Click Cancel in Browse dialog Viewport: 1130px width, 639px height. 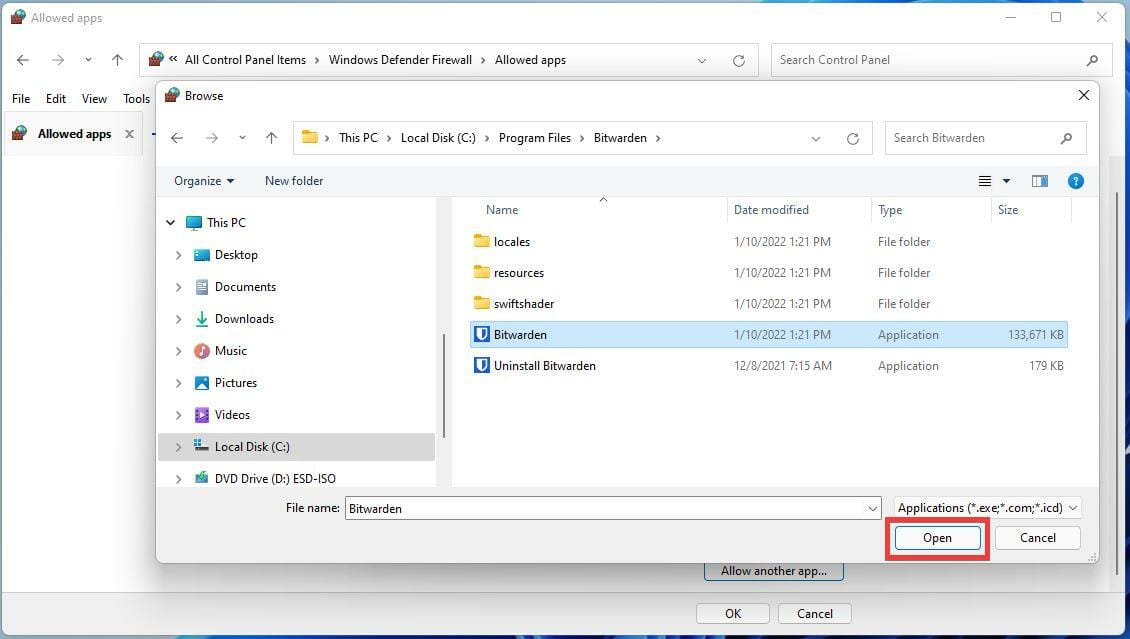(x=1037, y=538)
